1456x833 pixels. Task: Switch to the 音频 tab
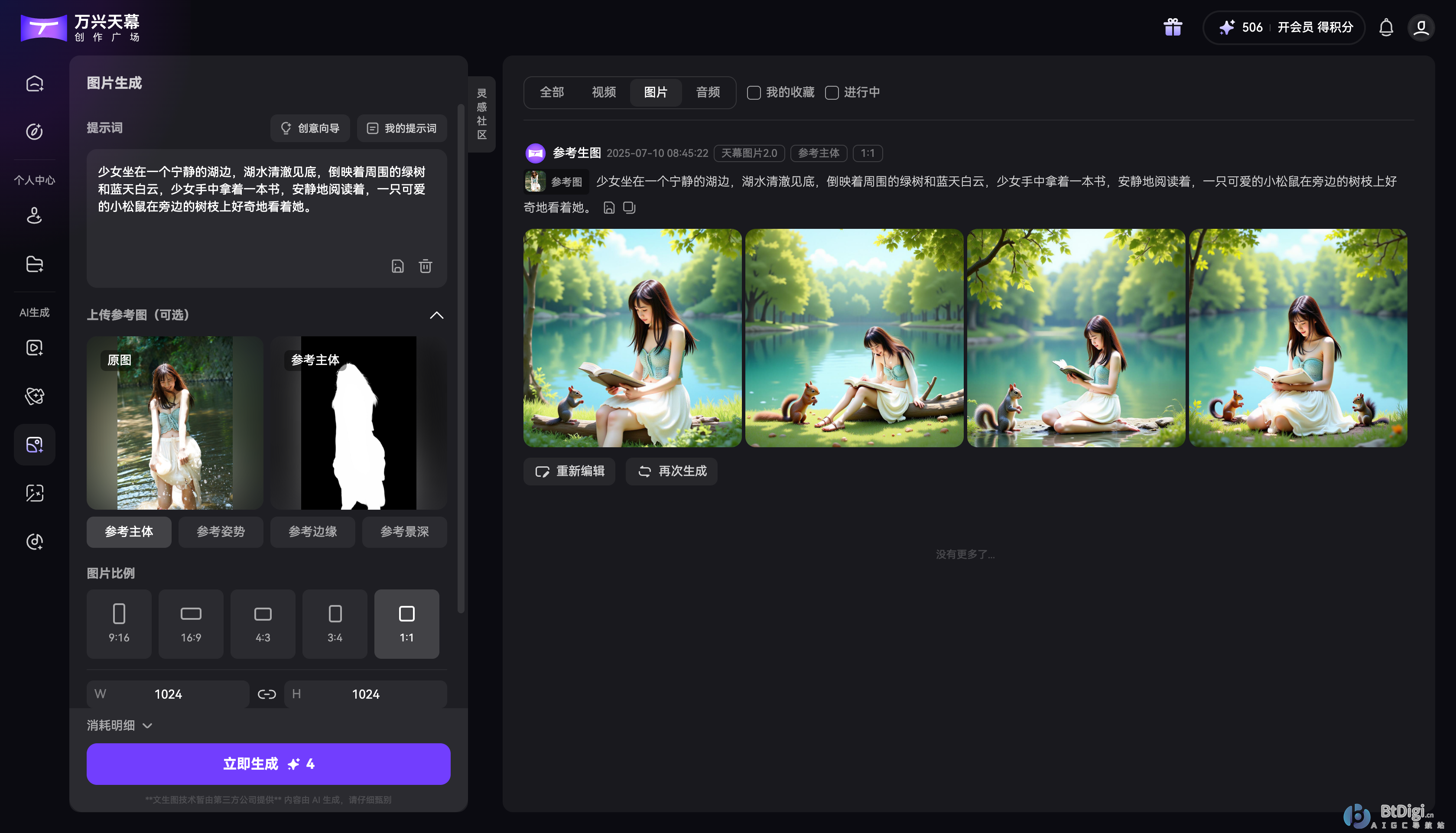point(707,92)
